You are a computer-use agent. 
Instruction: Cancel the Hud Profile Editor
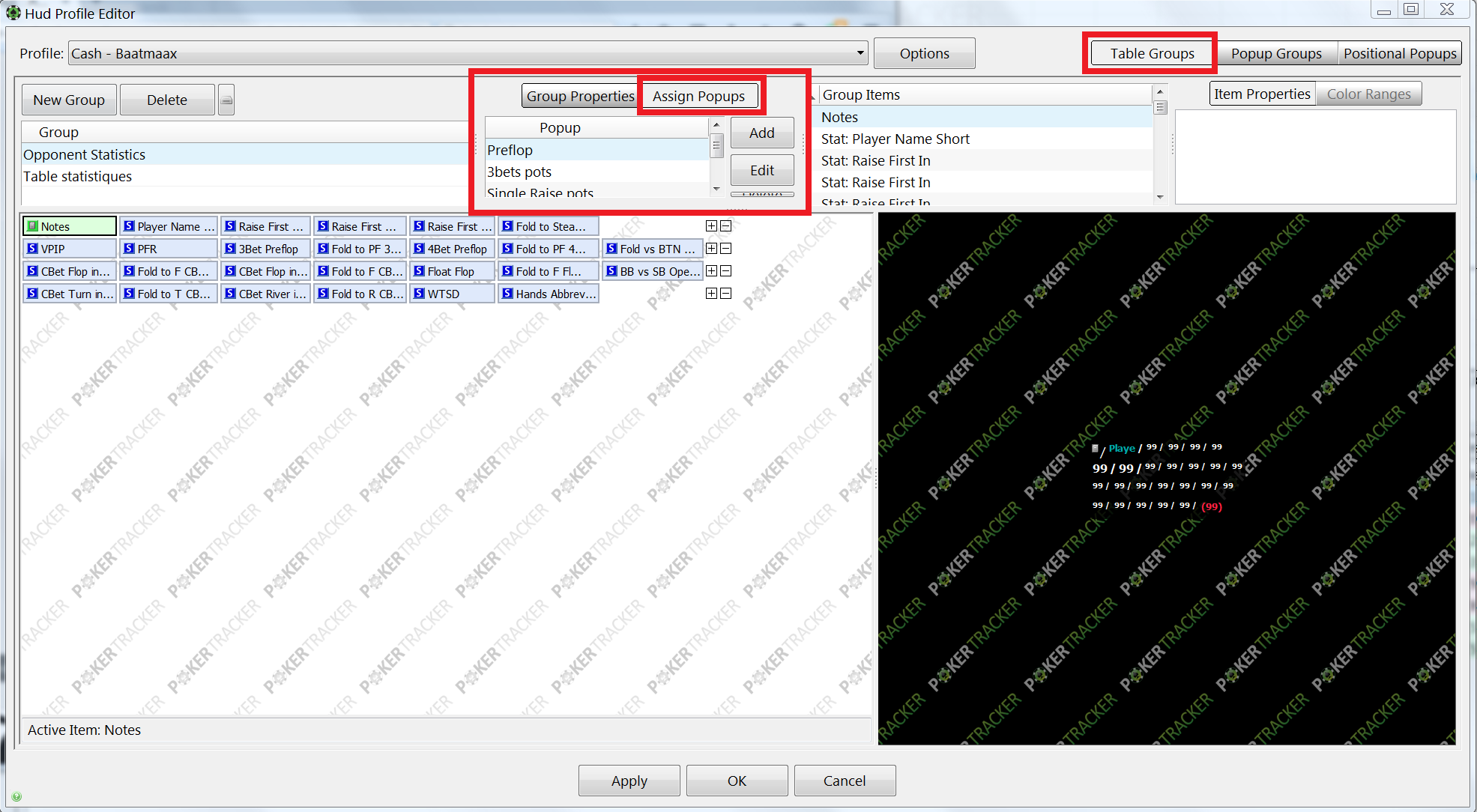coord(845,781)
